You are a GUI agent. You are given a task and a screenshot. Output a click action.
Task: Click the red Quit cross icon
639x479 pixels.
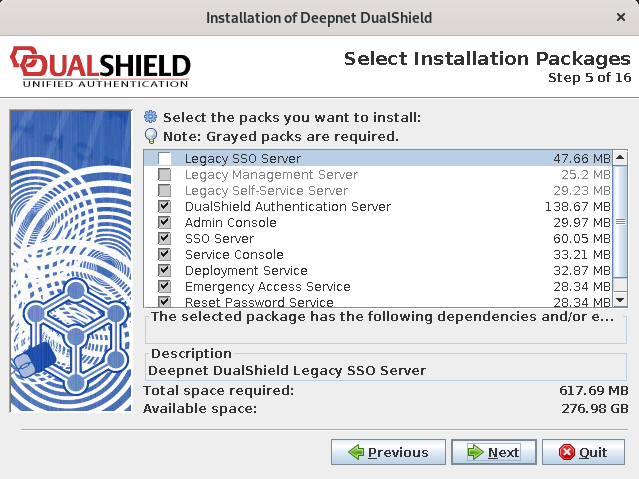(x=567, y=452)
